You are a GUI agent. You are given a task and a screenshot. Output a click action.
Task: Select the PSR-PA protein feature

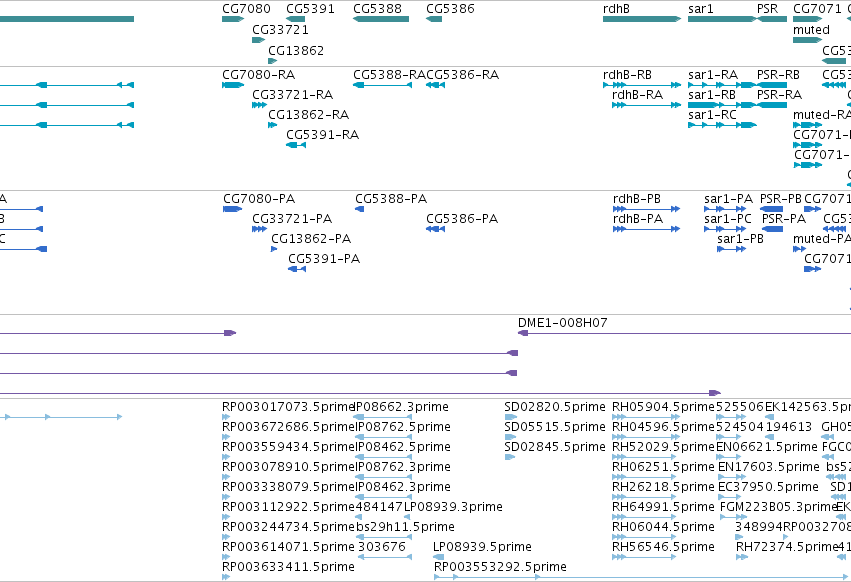772,229
